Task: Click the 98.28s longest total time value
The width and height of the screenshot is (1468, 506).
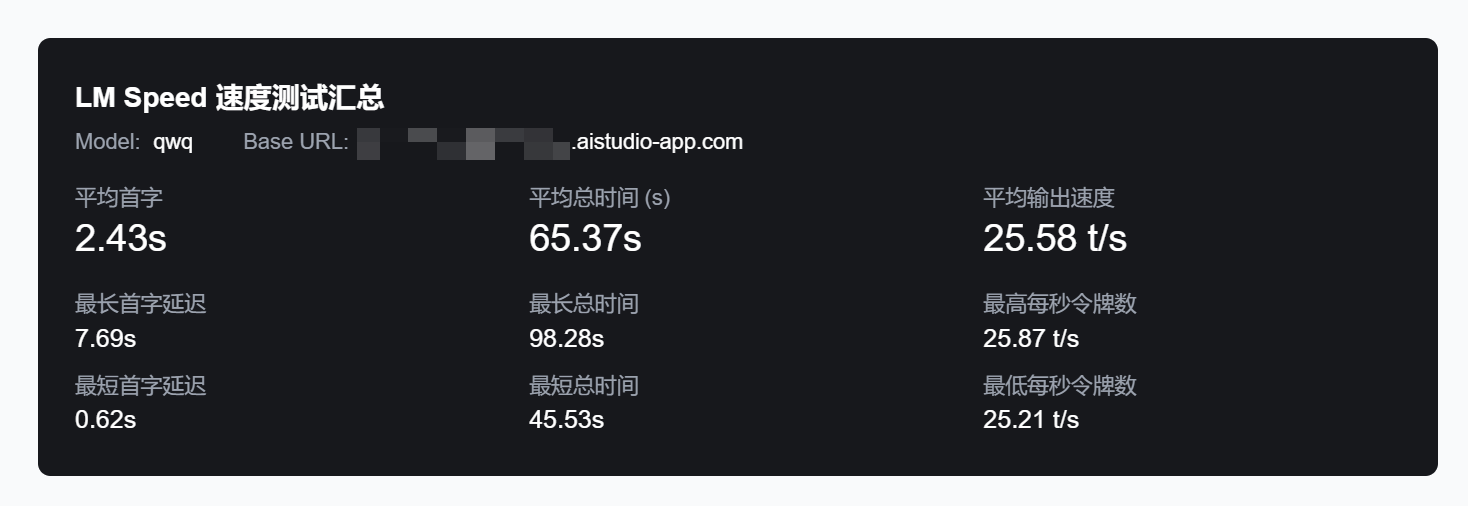Action: [x=567, y=338]
